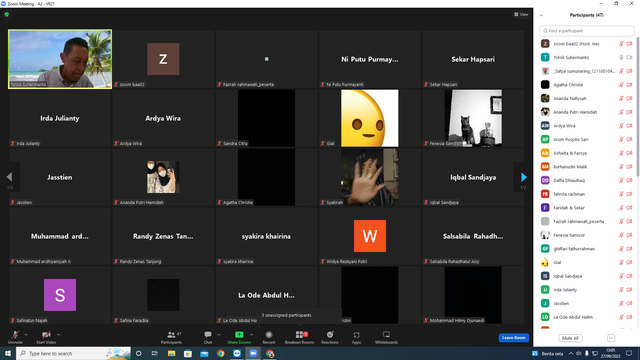Click the muted mic icon for Jasstien in the list
This screenshot has width=640, height=360.
click(621, 304)
